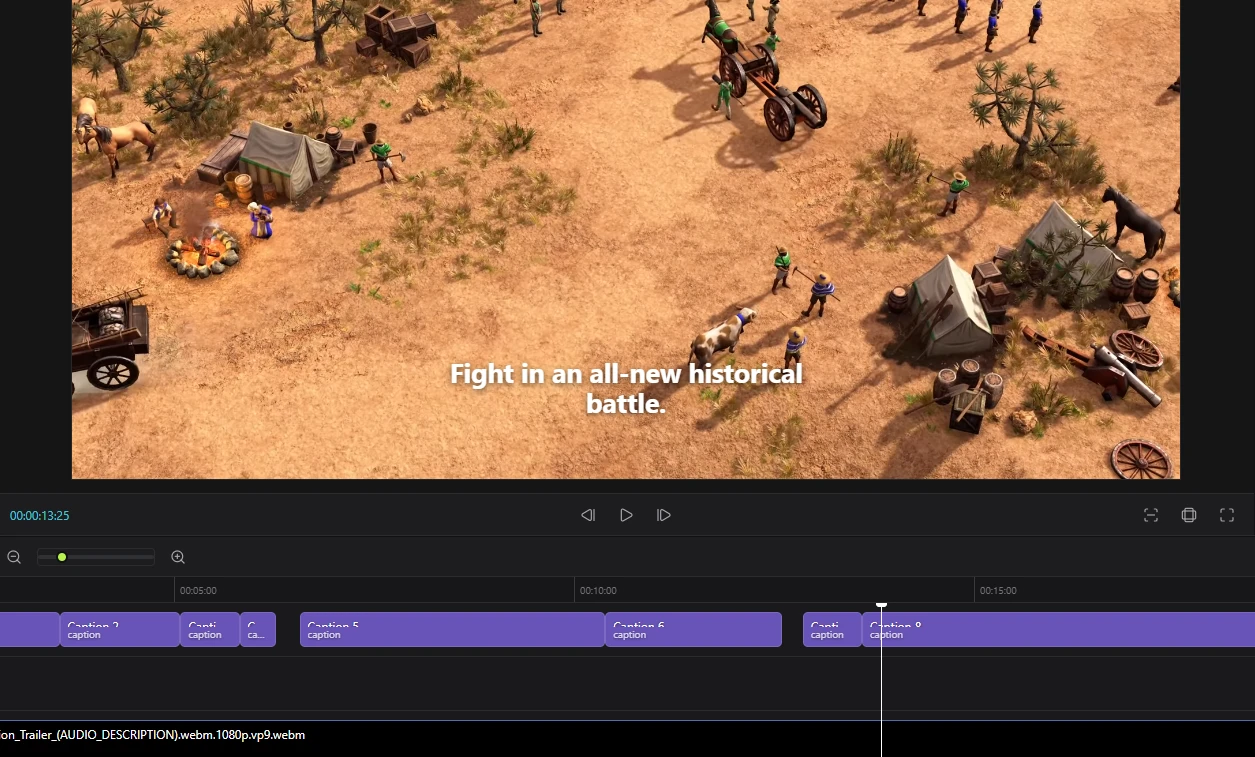Step forward one frame in the preview

(664, 515)
